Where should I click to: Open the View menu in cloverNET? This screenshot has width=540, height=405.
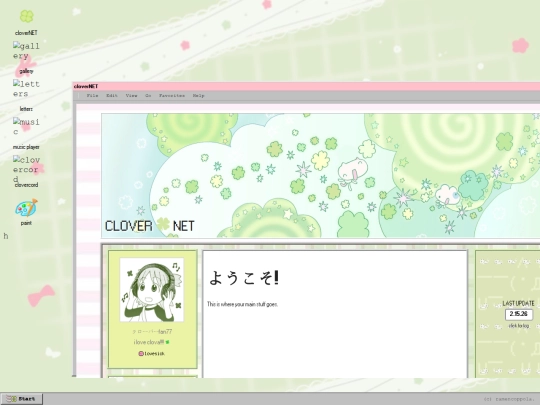(131, 96)
